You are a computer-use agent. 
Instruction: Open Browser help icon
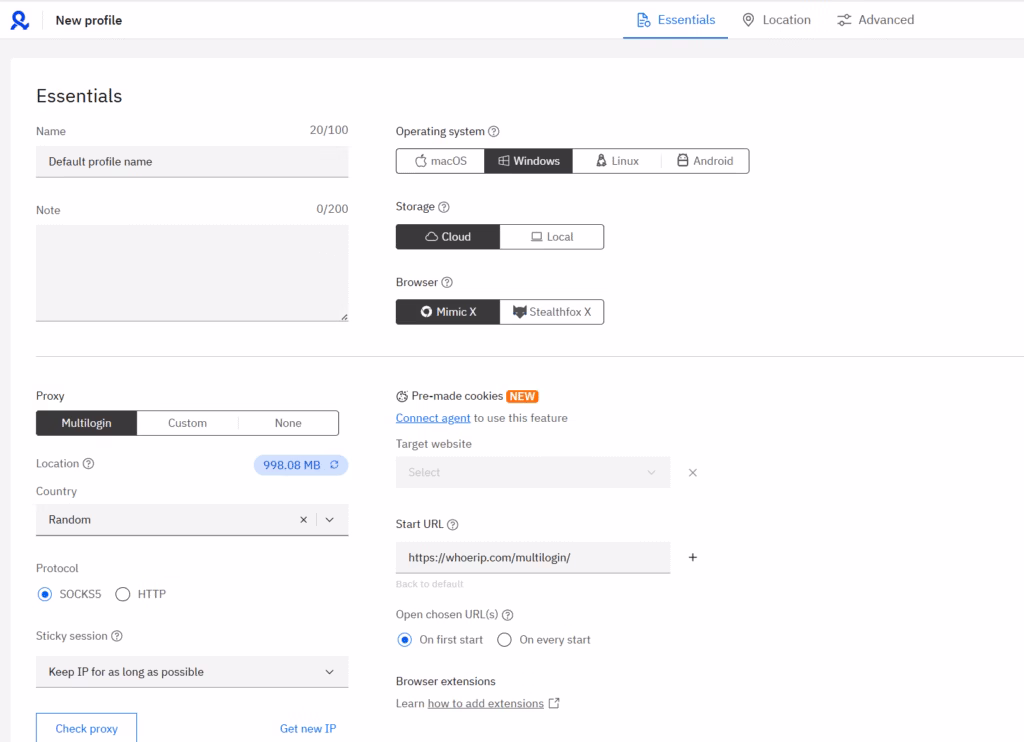447,282
